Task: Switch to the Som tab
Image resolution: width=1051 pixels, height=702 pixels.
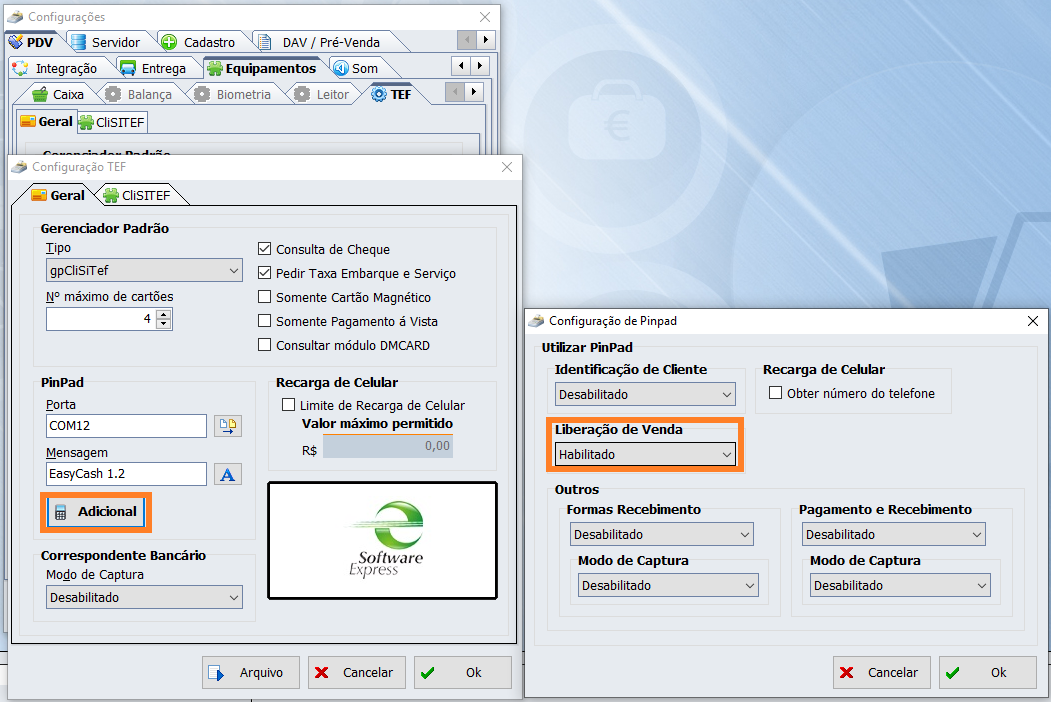Action: 356,68
